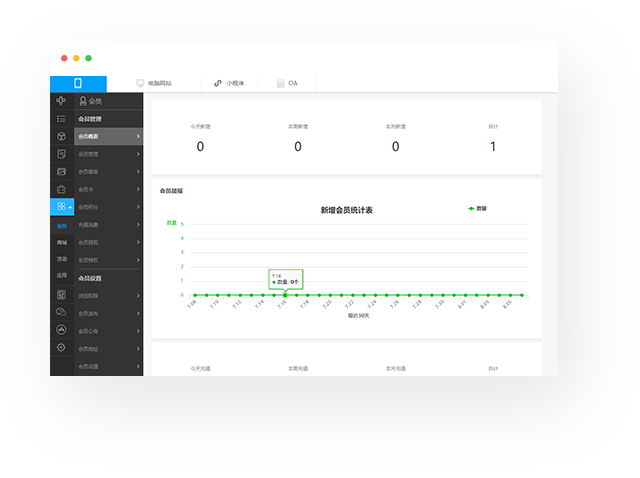Viewport: 640px width, 478px height.
Task: Click the 会员积分 menu link
Action: coord(108,207)
